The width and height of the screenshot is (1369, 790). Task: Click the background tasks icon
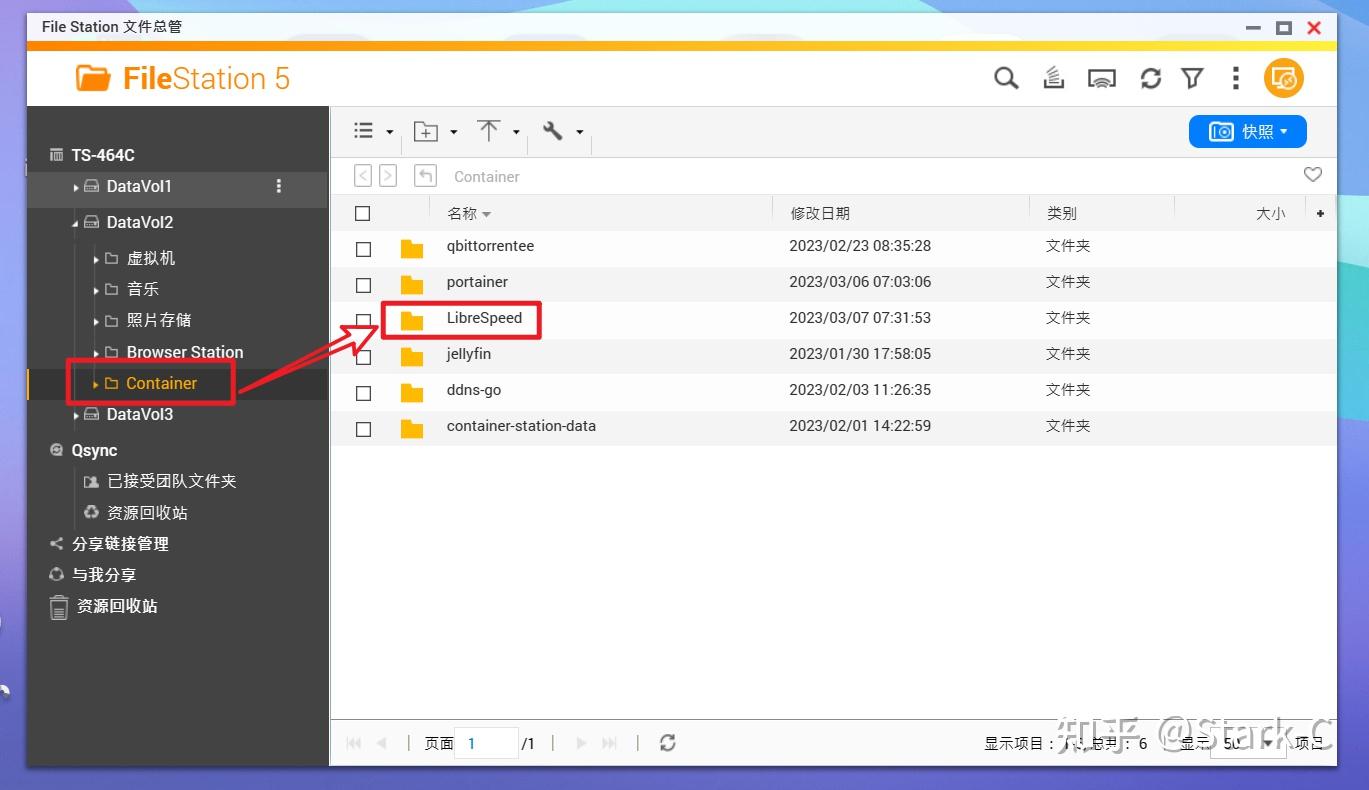[1053, 77]
